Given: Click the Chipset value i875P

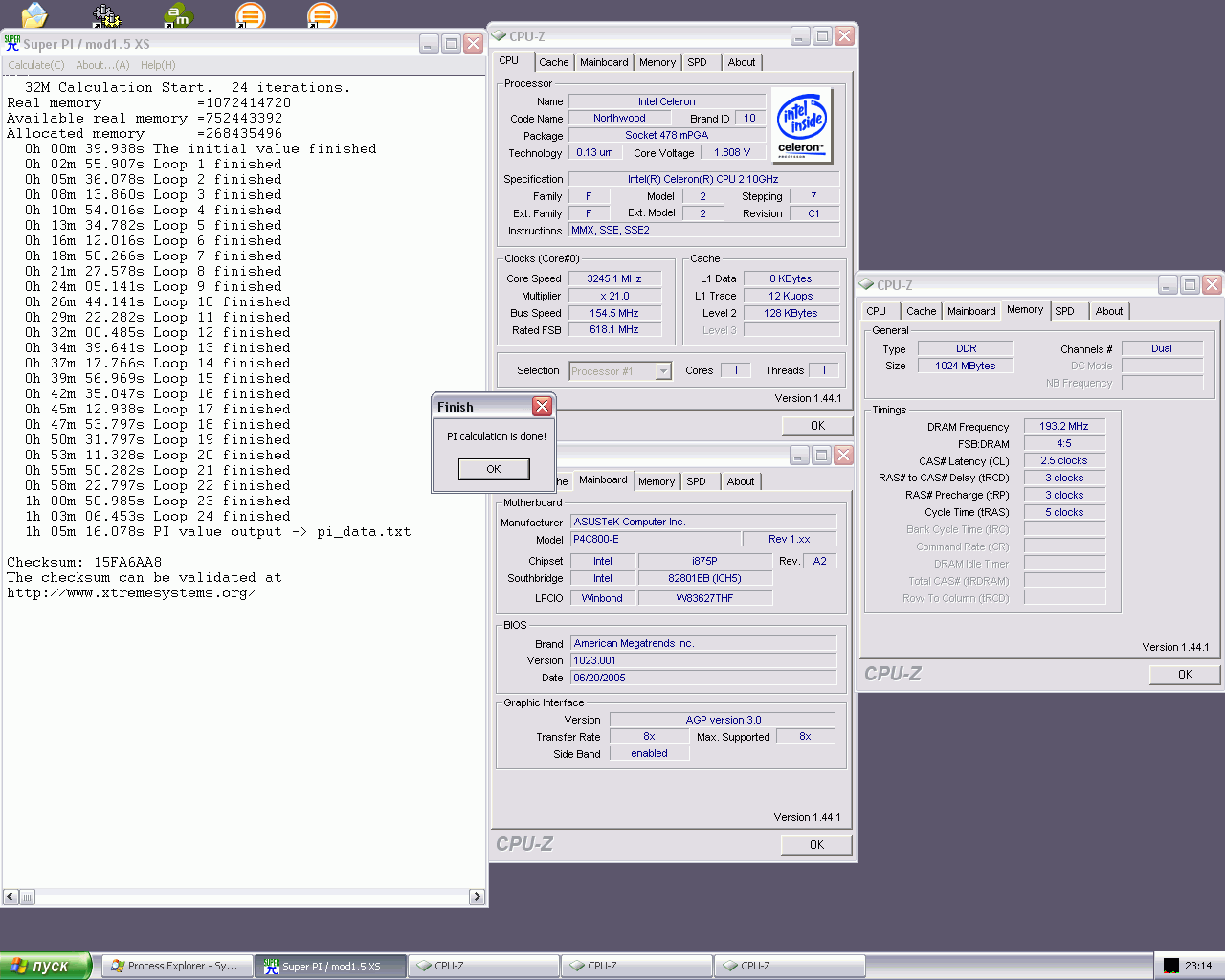Looking at the screenshot, I should (704, 561).
